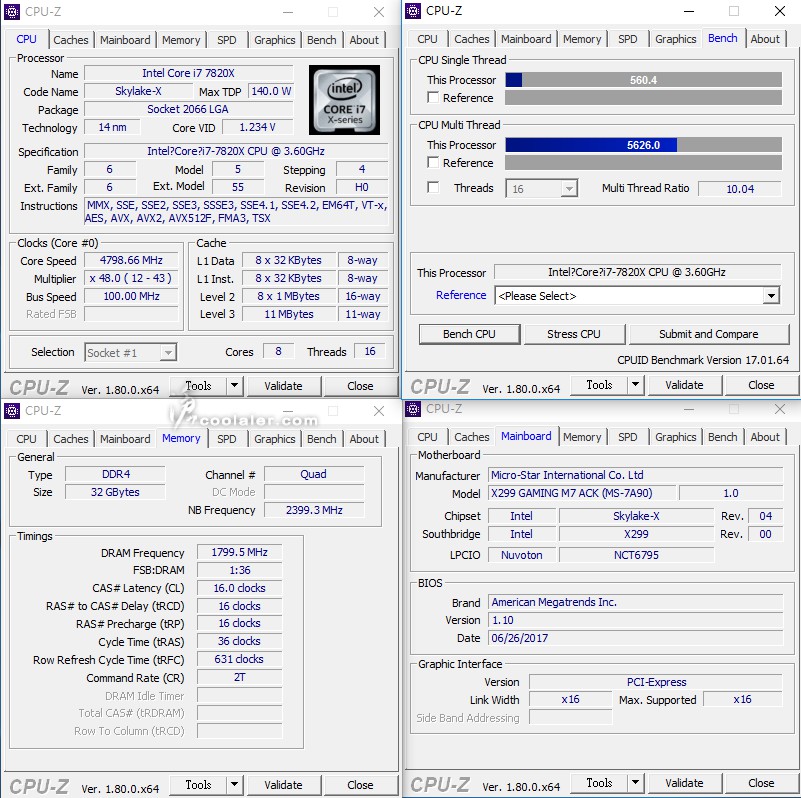801x798 pixels.
Task: Open the Memory tab in the Bench window
Action: [x=582, y=39]
